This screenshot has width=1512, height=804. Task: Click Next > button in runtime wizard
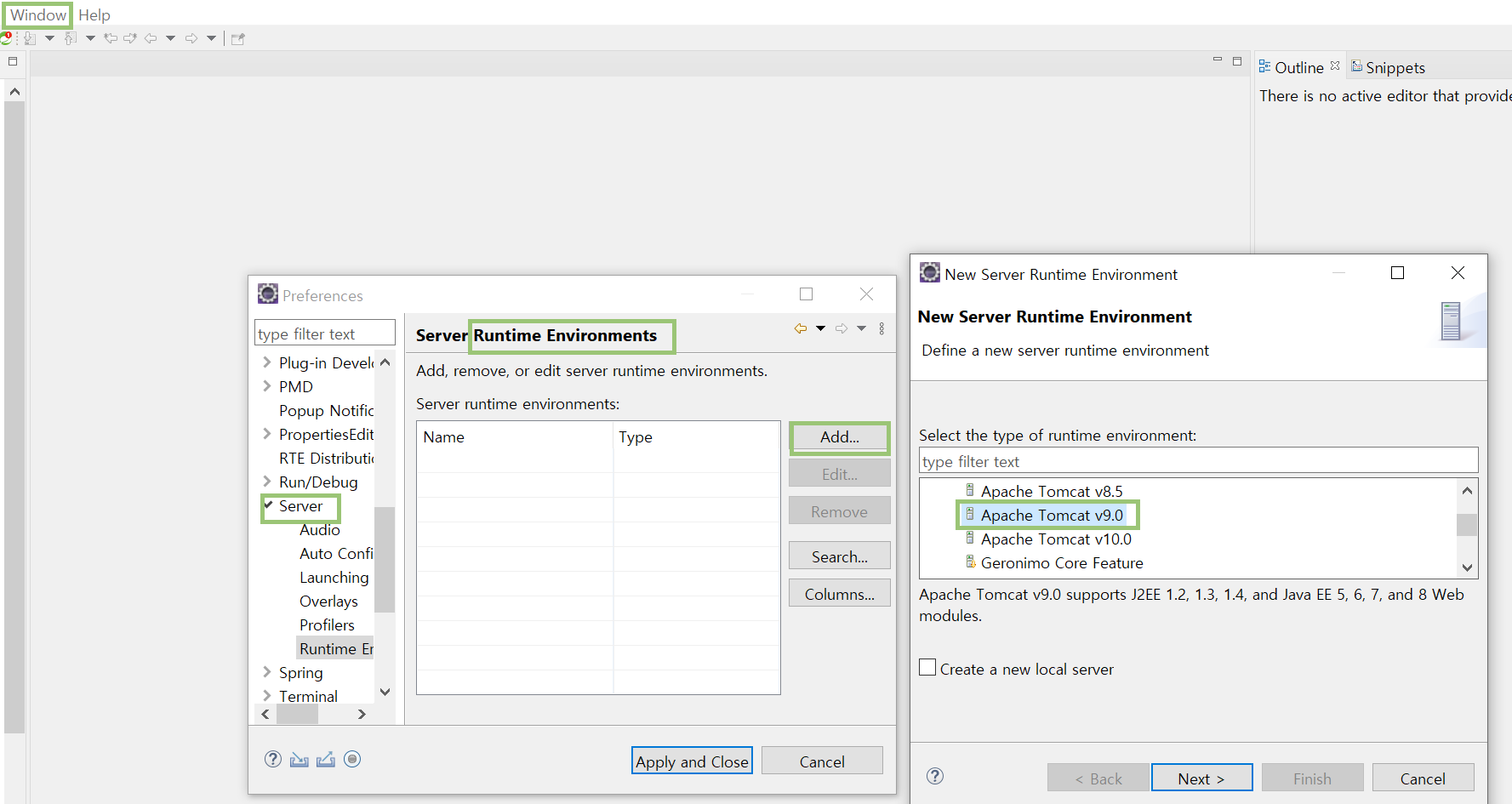(x=1201, y=778)
